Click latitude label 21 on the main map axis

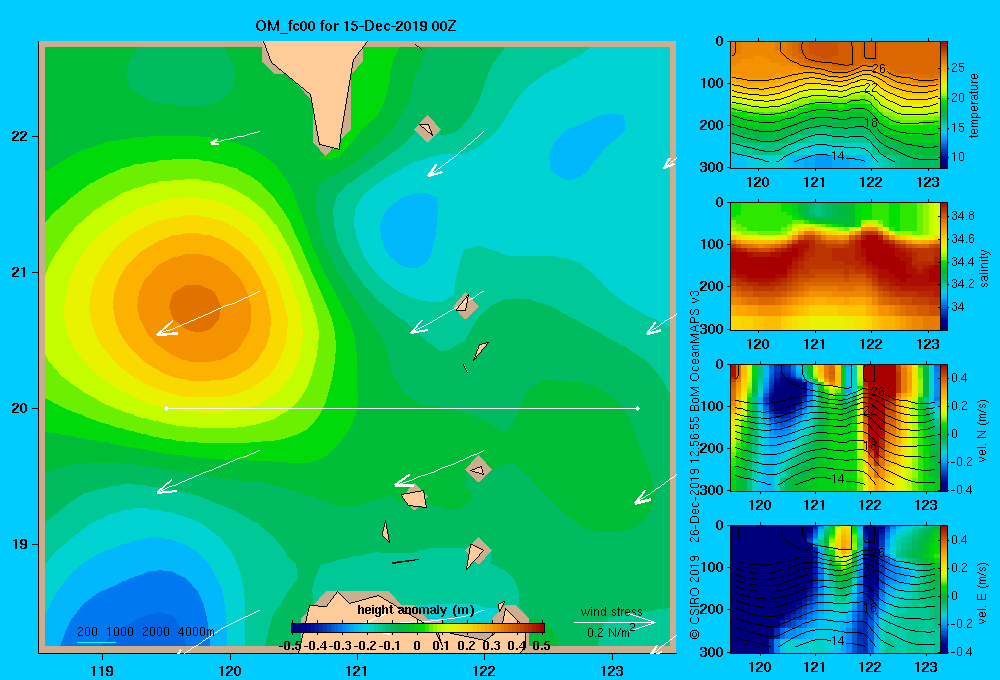tap(19, 272)
